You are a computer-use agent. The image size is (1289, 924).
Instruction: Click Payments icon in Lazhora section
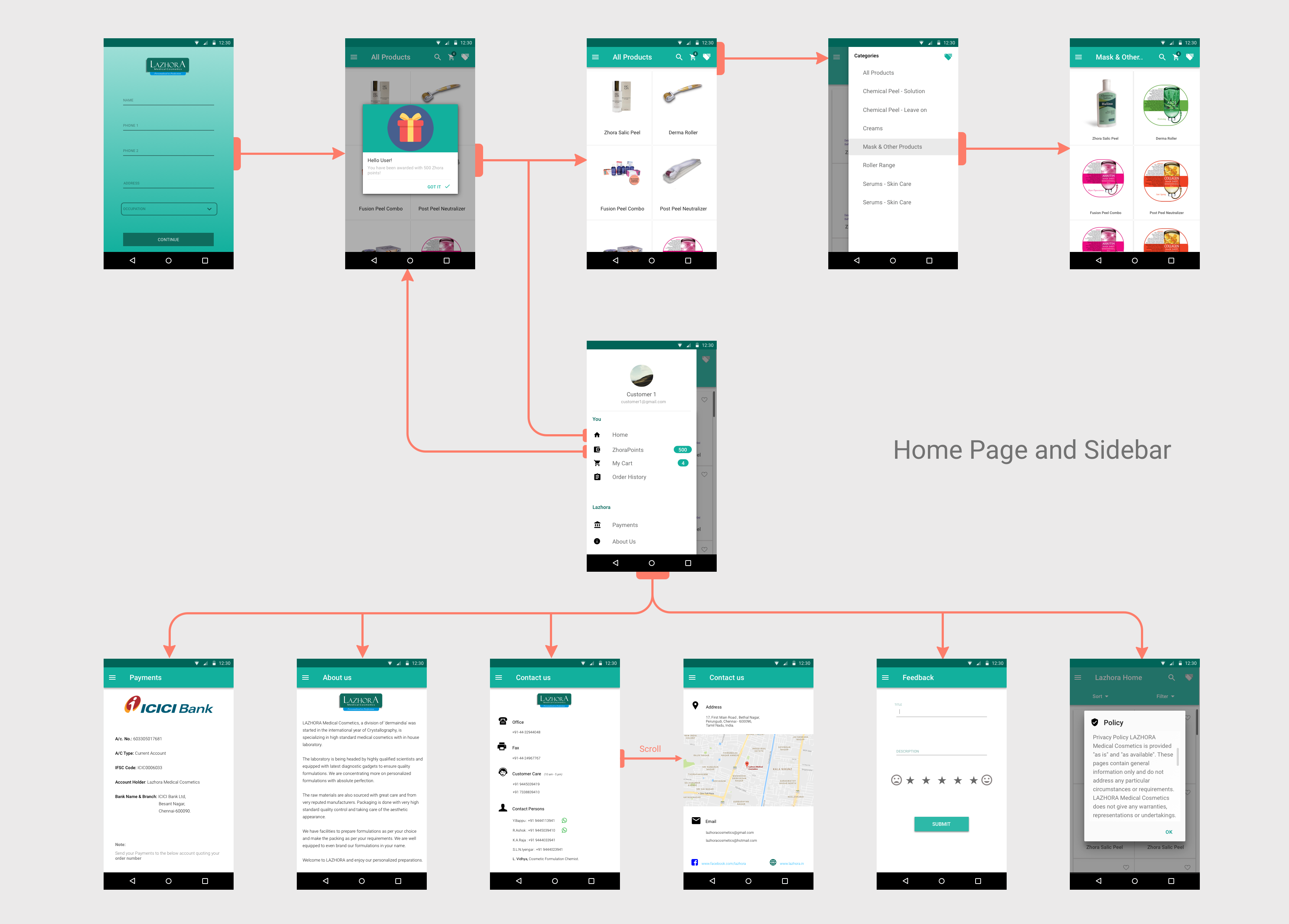tap(597, 524)
